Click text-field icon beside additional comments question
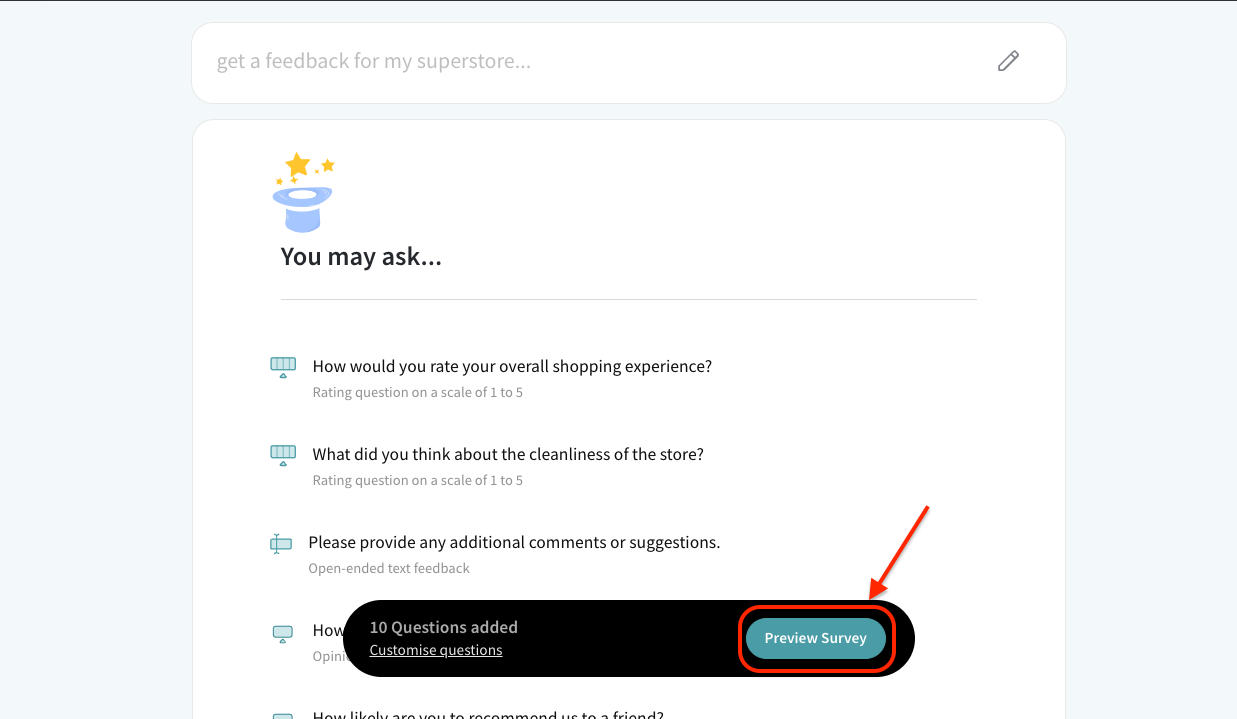Screen dimensions: 1237x719 pos(281,543)
